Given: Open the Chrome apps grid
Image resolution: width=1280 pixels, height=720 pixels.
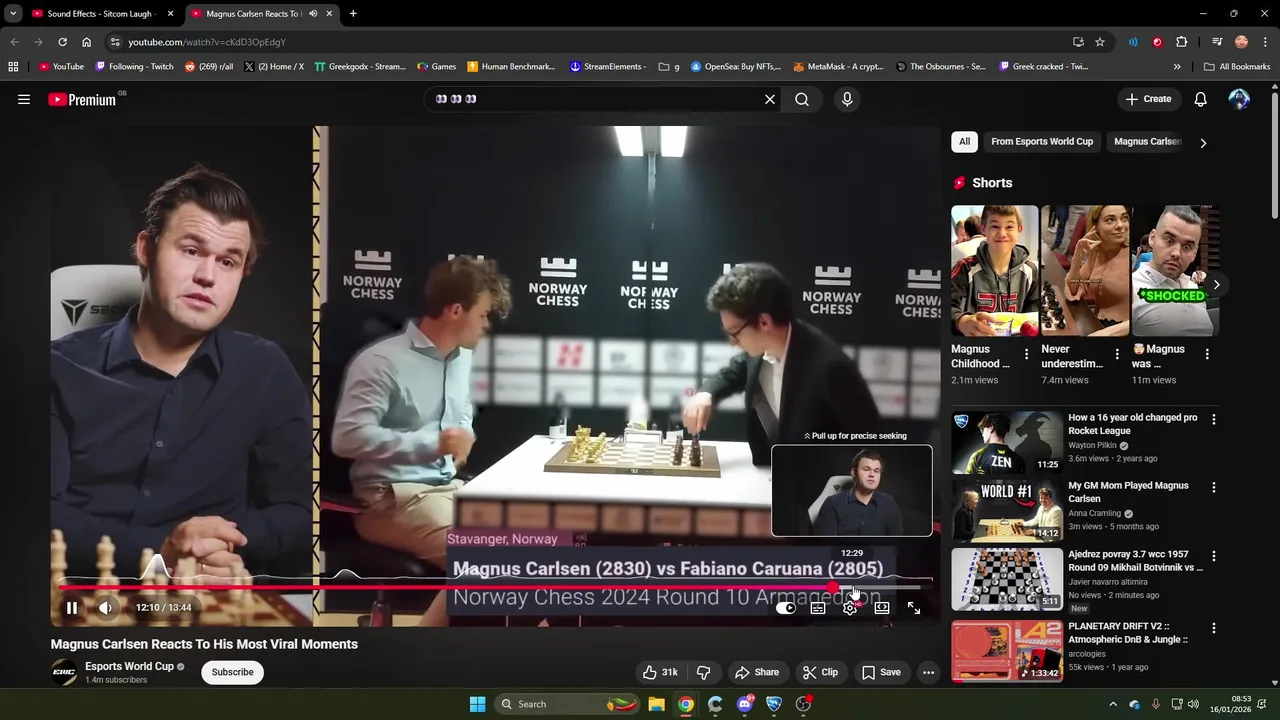Looking at the screenshot, I should point(13,67).
